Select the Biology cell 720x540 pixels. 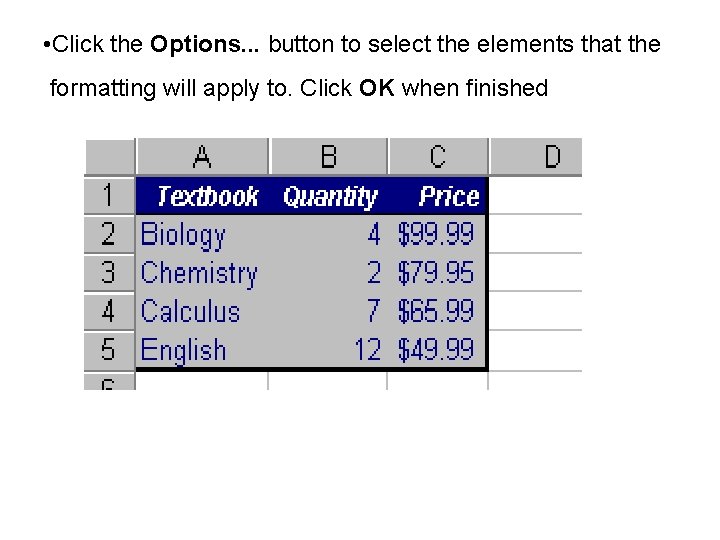pos(184,235)
